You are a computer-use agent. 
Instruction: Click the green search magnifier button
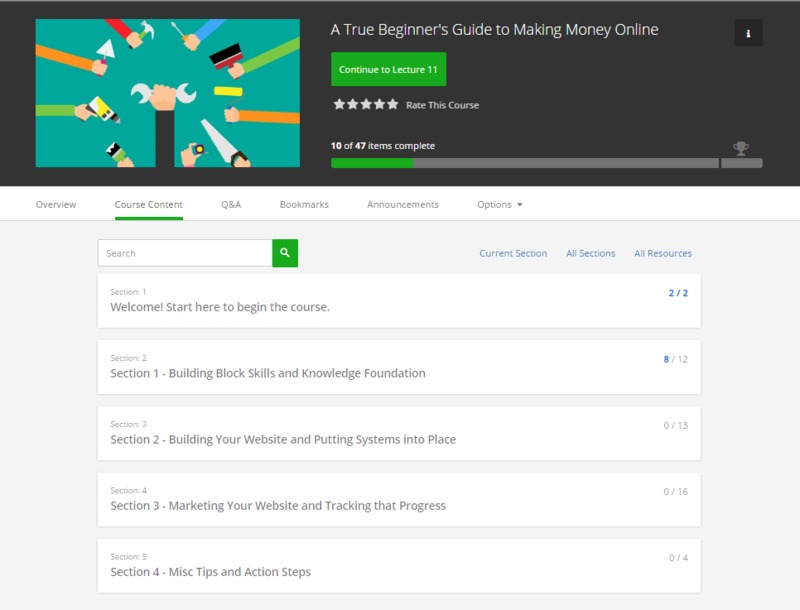pos(285,253)
